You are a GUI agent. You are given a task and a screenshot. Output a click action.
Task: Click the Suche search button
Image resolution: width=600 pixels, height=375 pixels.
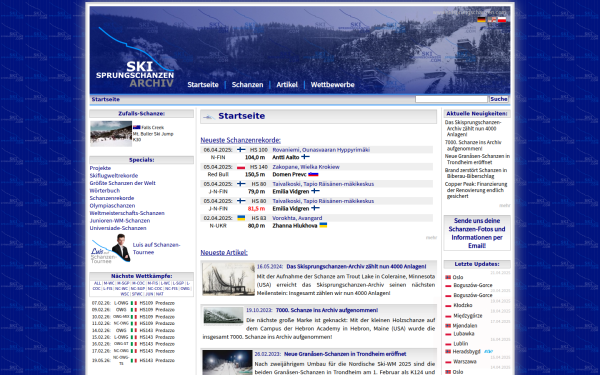499,99
